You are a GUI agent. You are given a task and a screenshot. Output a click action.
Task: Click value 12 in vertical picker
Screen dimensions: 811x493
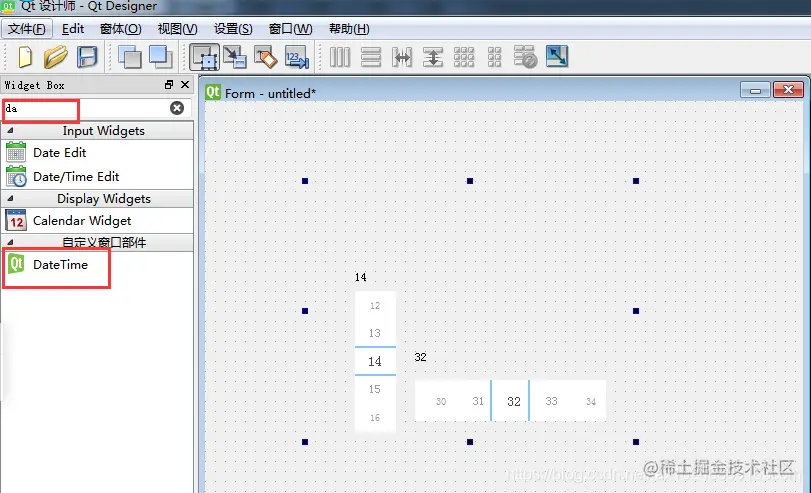pyautogui.click(x=375, y=306)
